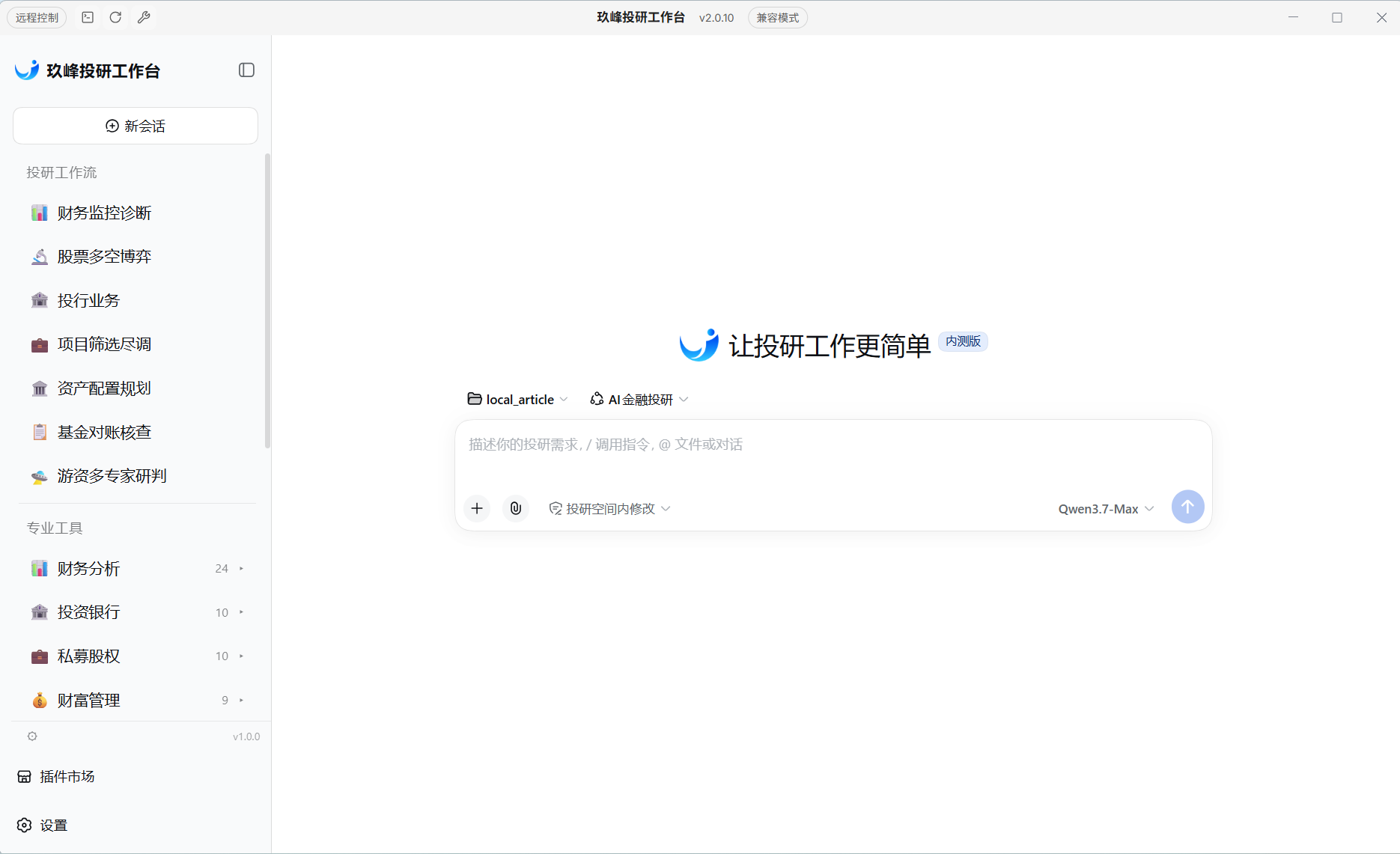Select 投行业务 workflow

pos(135,301)
